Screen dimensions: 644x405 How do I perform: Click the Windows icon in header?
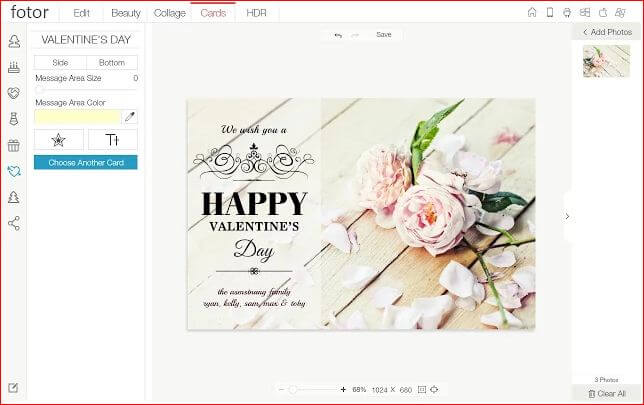[x=585, y=12]
